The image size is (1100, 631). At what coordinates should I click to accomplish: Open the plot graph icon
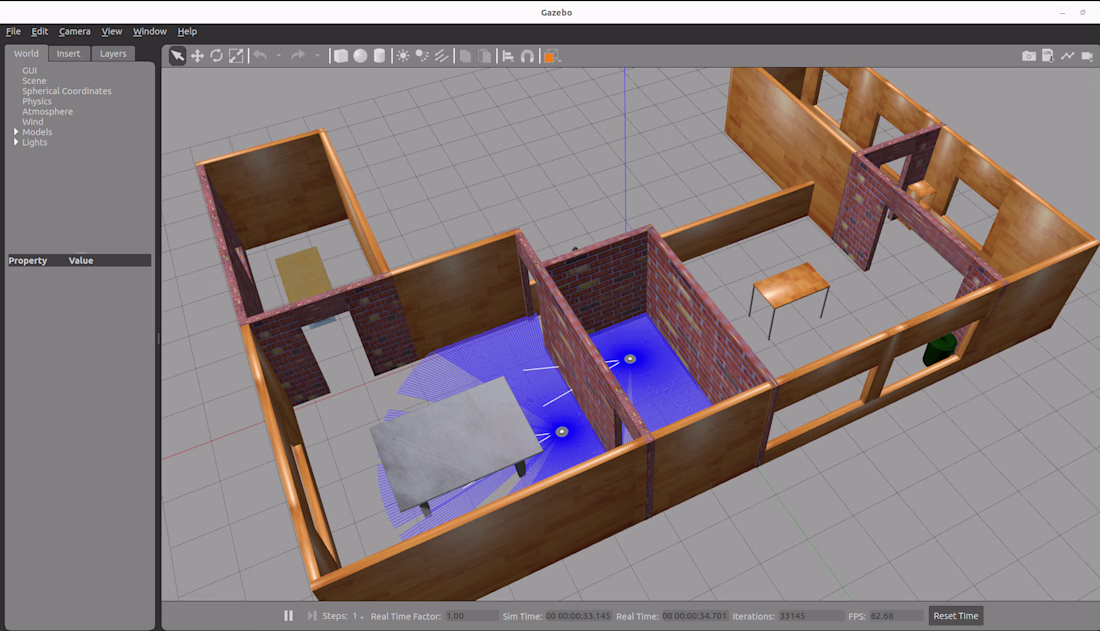[x=1067, y=56]
